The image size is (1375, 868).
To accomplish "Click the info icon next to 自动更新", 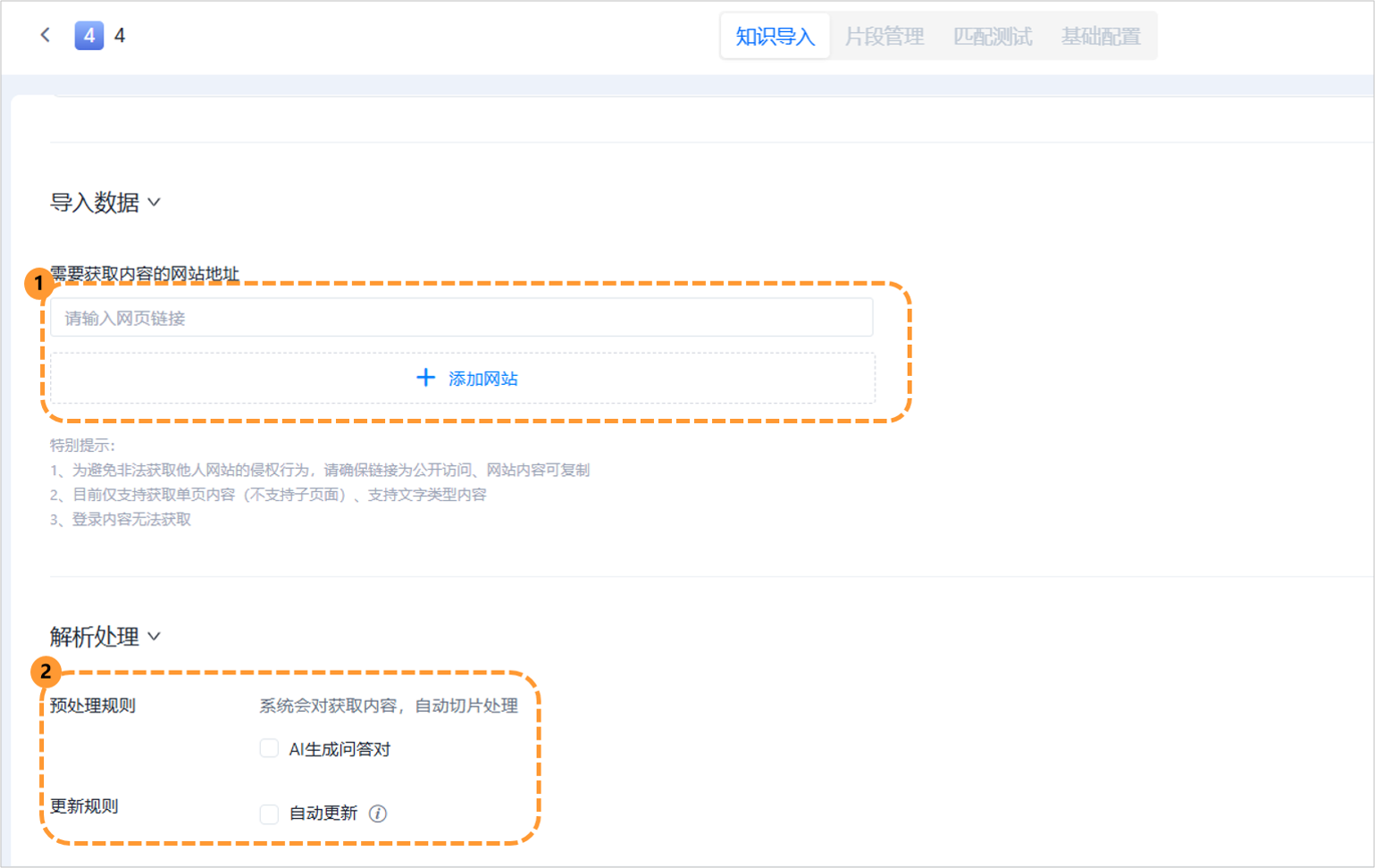I will pyautogui.click(x=378, y=814).
